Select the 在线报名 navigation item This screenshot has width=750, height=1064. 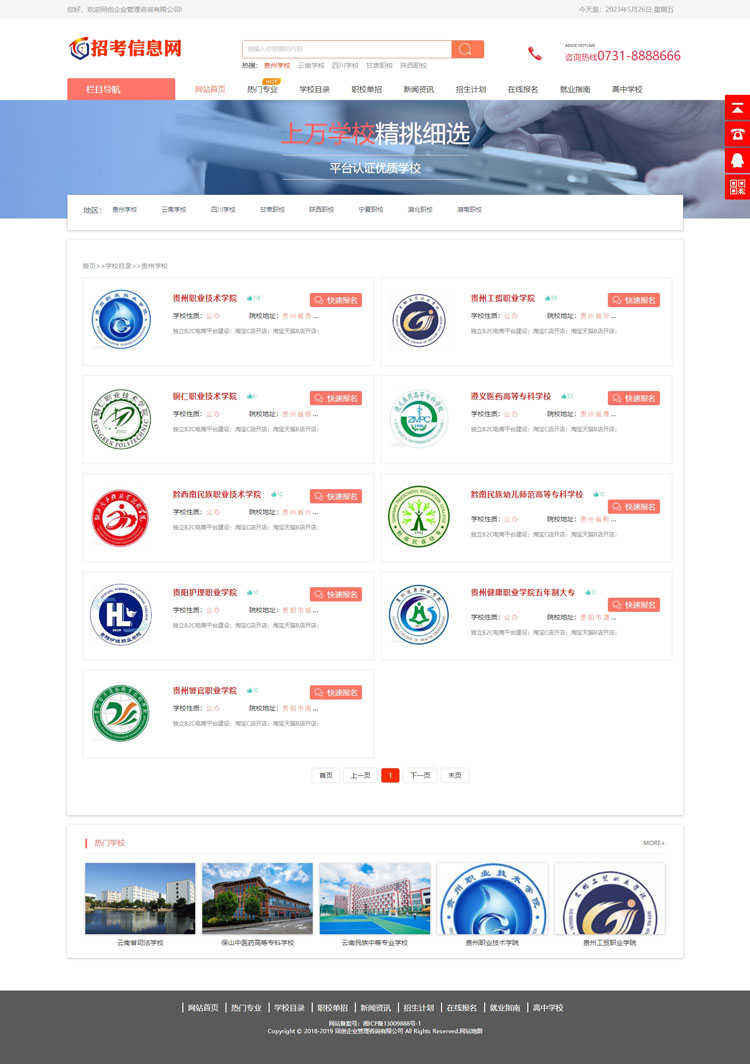pyautogui.click(x=523, y=89)
